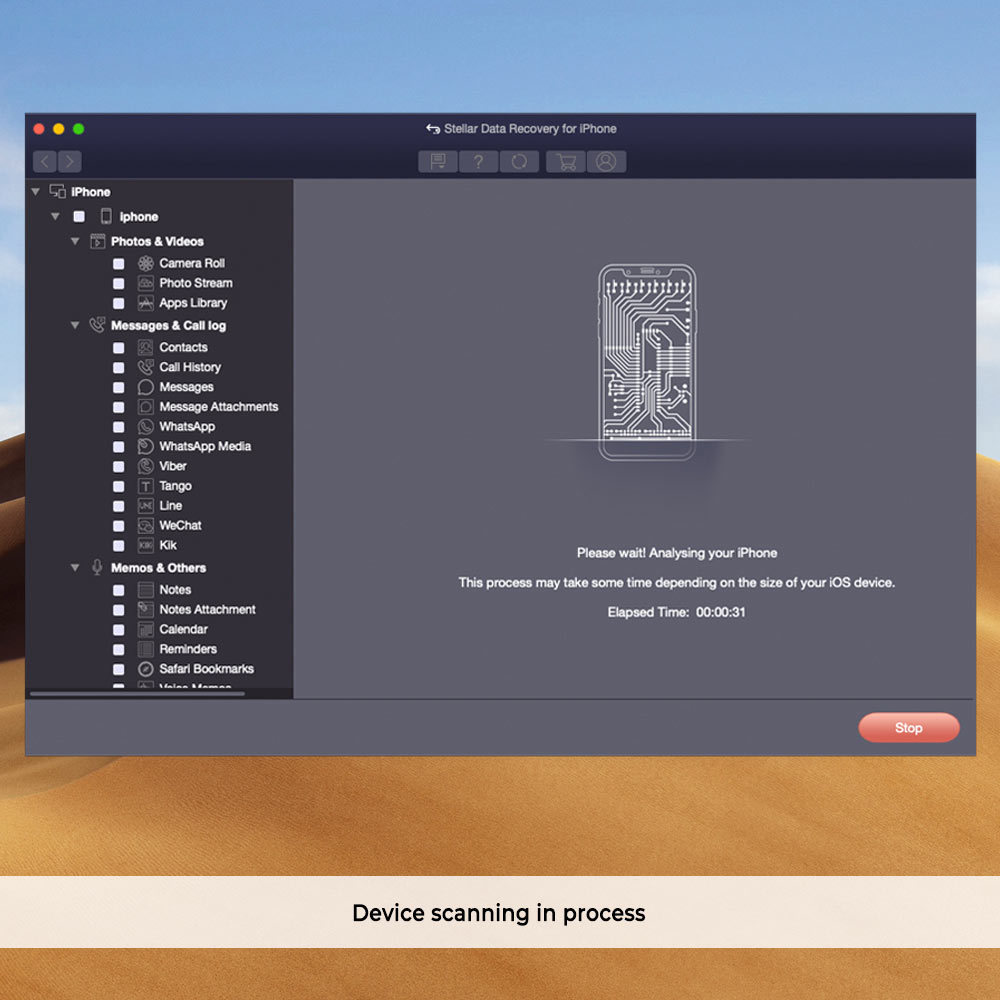Check the Camera Roll checkbox

119,263
